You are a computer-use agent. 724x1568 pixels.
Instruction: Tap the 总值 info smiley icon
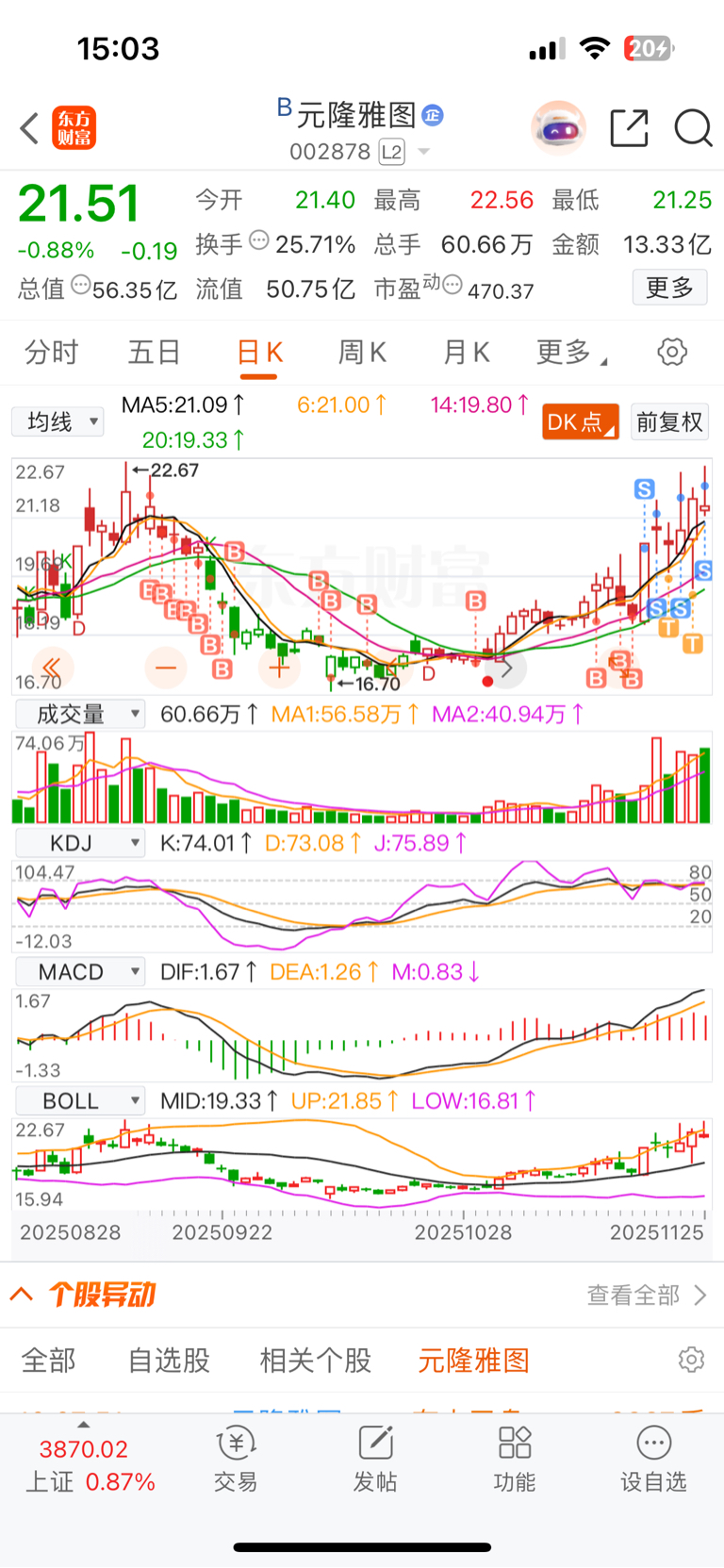coord(81,285)
